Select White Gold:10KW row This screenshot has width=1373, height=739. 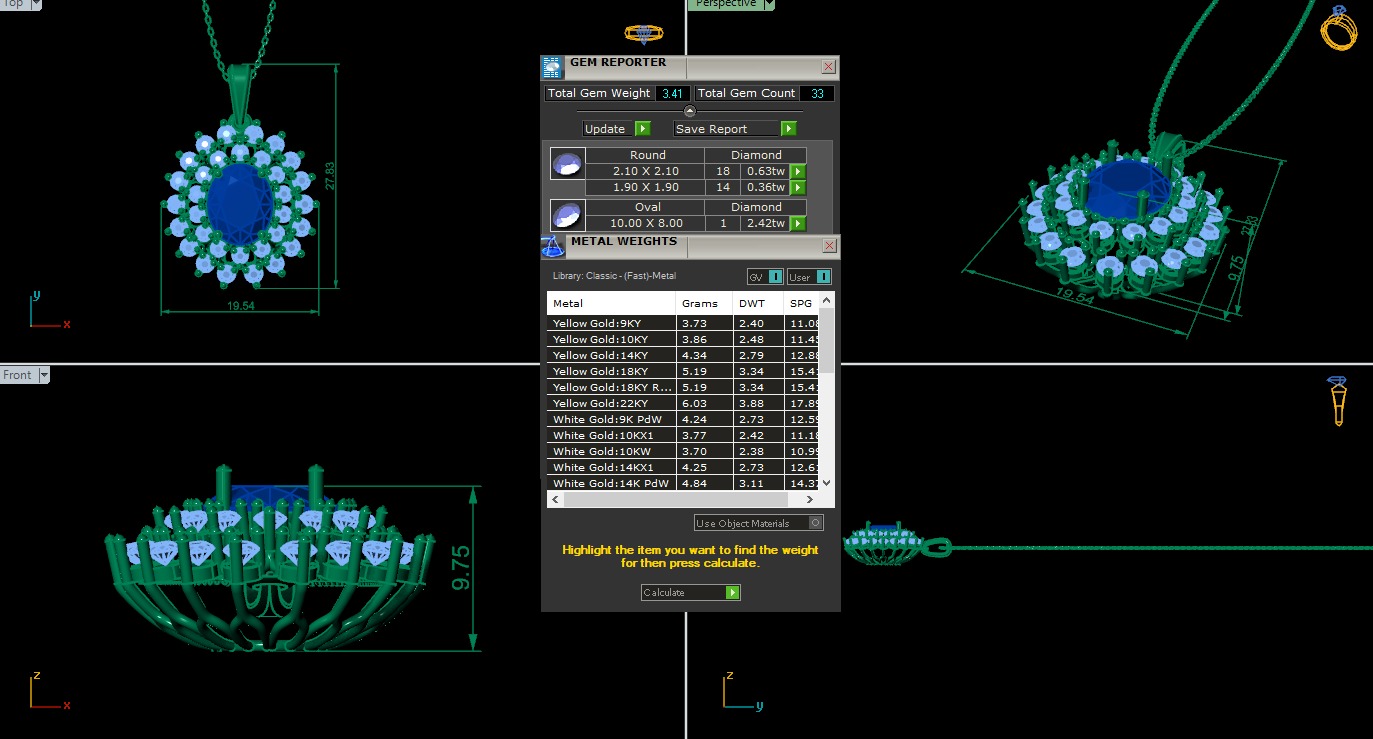coord(684,451)
